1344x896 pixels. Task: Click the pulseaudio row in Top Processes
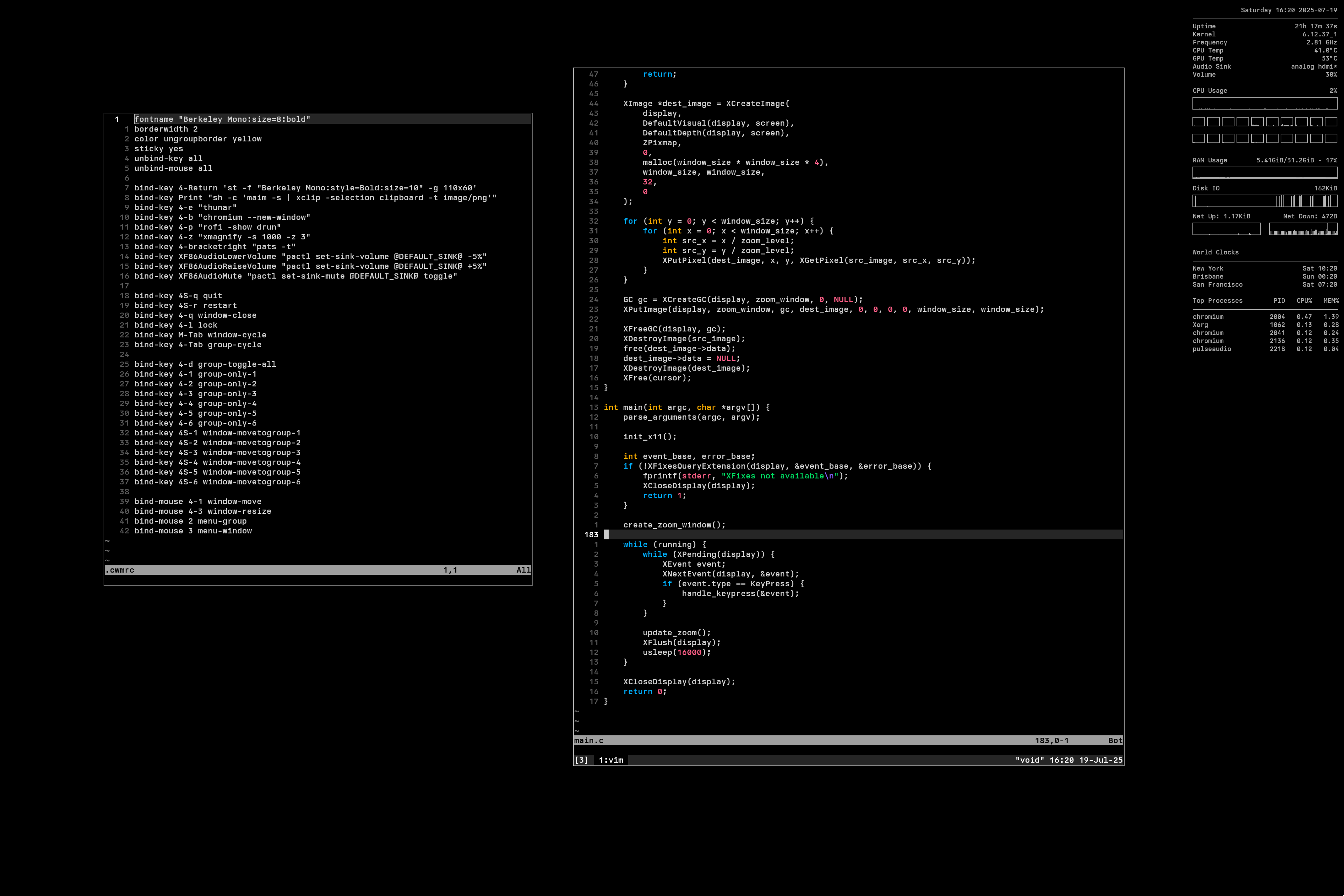1265,349
